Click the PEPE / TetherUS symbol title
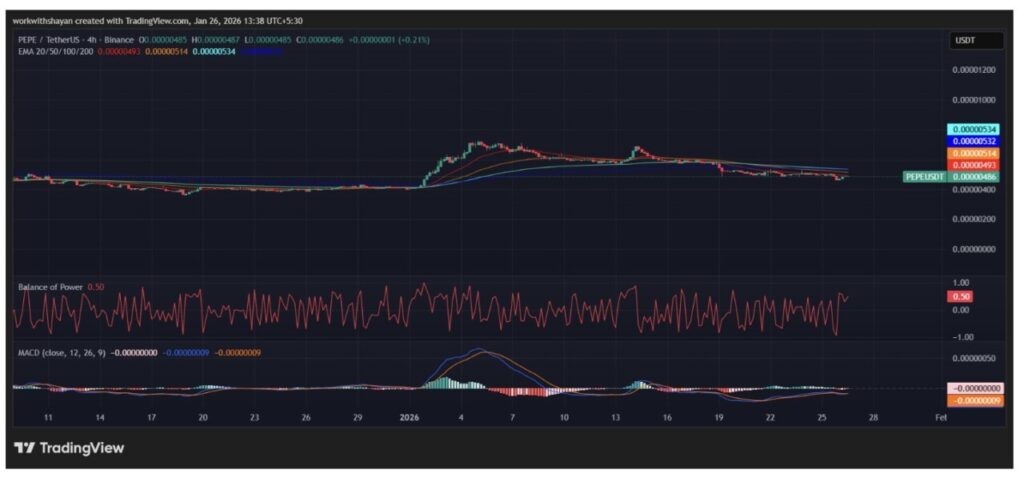1024x478 pixels. tap(49, 39)
